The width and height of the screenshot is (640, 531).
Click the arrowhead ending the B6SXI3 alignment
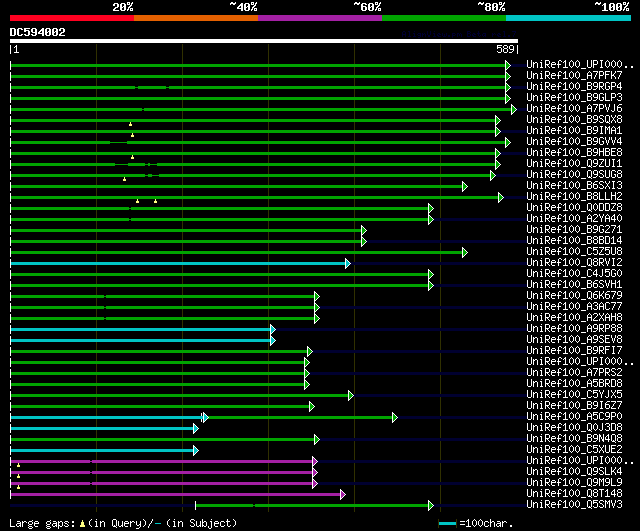pyautogui.click(x=465, y=187)
